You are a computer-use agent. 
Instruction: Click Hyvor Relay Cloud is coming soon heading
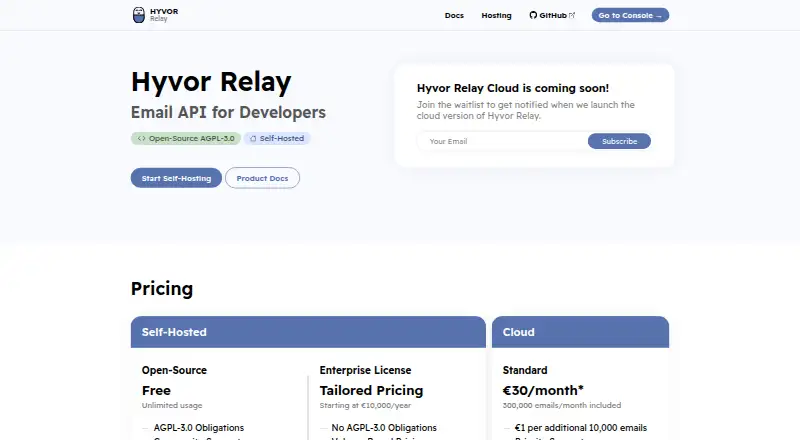coord(513,88)
